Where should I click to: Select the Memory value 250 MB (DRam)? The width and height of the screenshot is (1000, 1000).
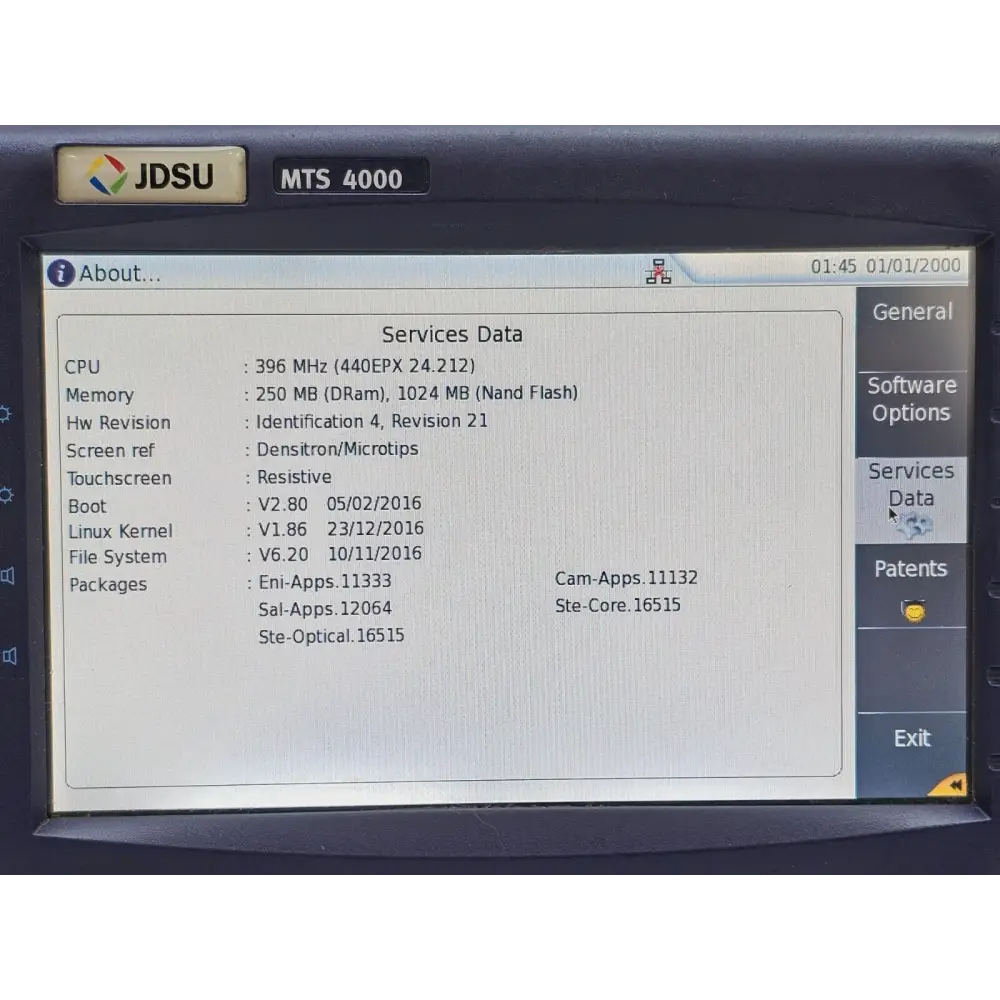[x=322, y=394]
